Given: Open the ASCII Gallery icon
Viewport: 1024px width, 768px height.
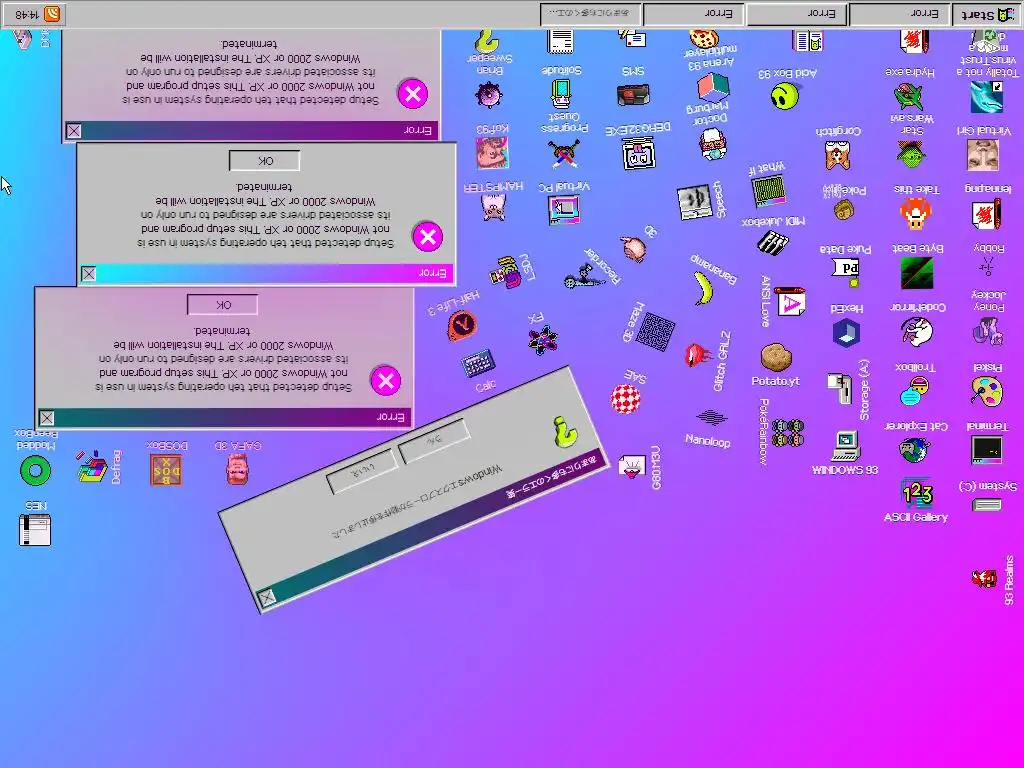Looking at the screenshot, I should point(916,493).
